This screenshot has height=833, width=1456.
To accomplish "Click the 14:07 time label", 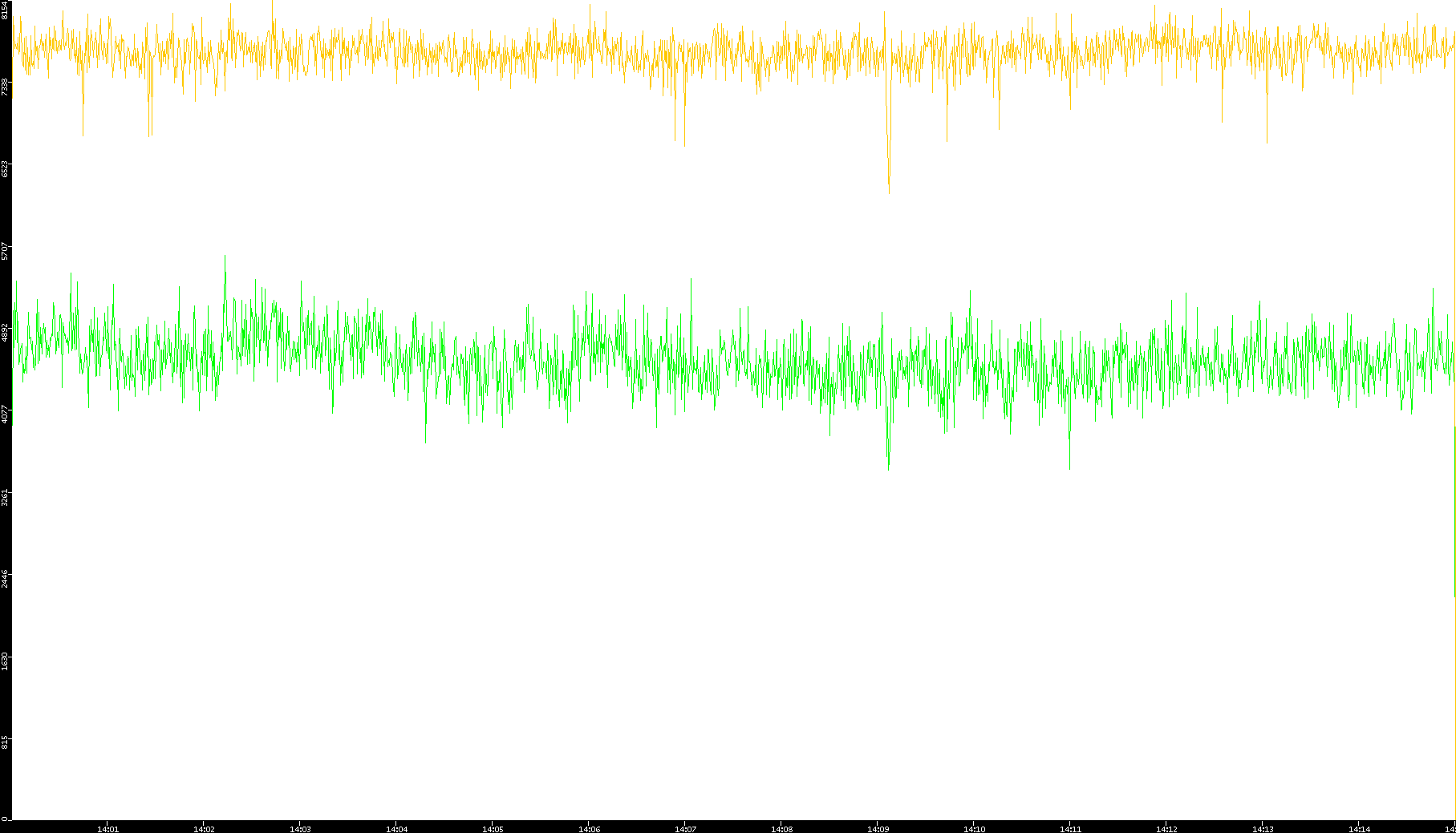I will (x=685, y=829).
